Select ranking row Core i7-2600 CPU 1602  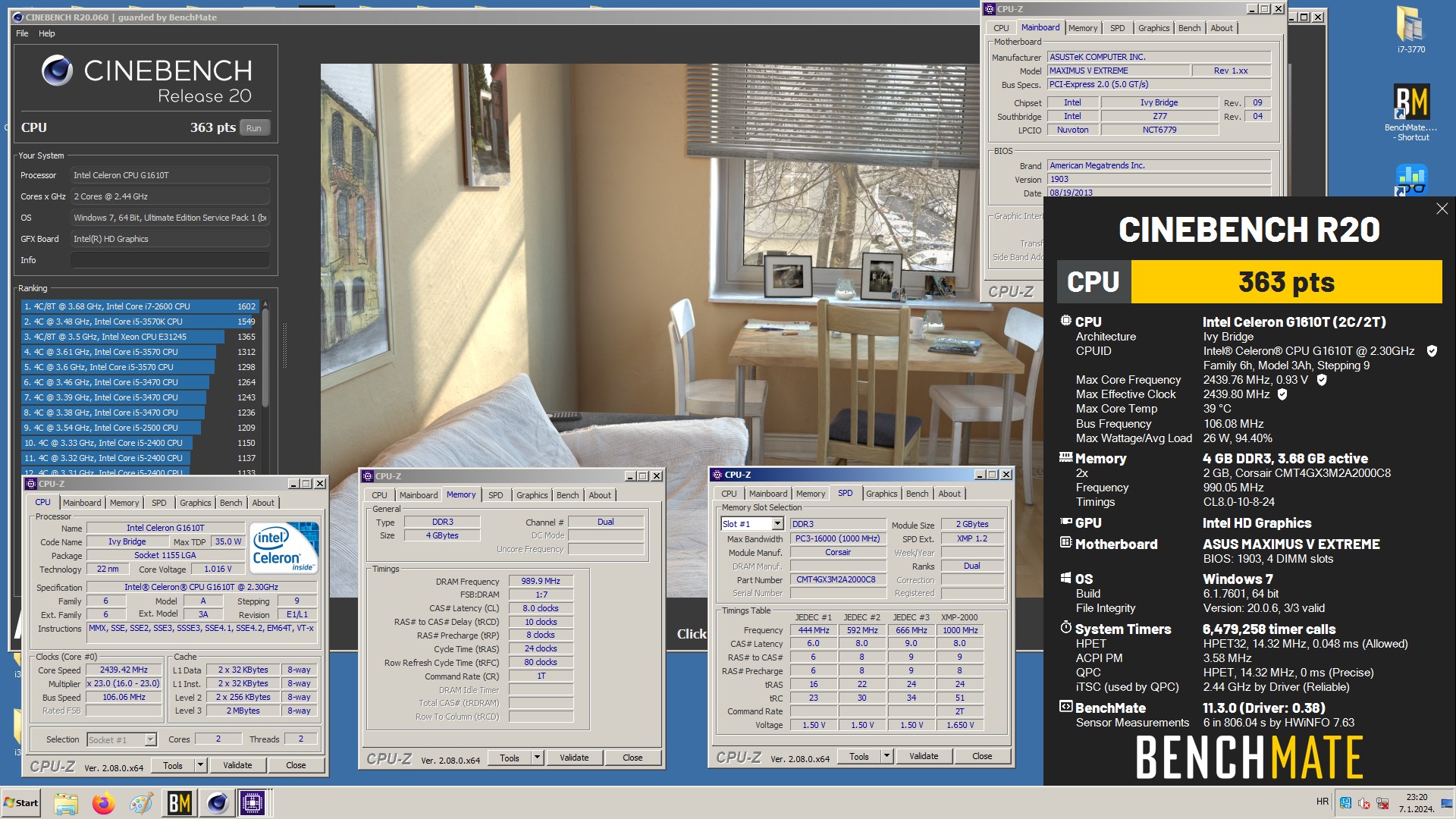(140, 306)
